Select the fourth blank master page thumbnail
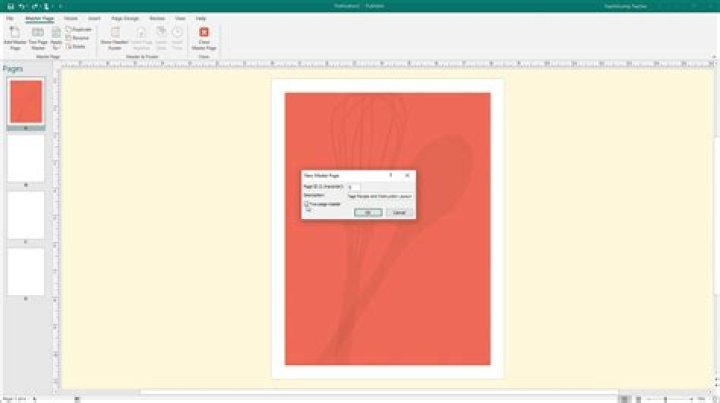720x403 pixels. (26, 272)
